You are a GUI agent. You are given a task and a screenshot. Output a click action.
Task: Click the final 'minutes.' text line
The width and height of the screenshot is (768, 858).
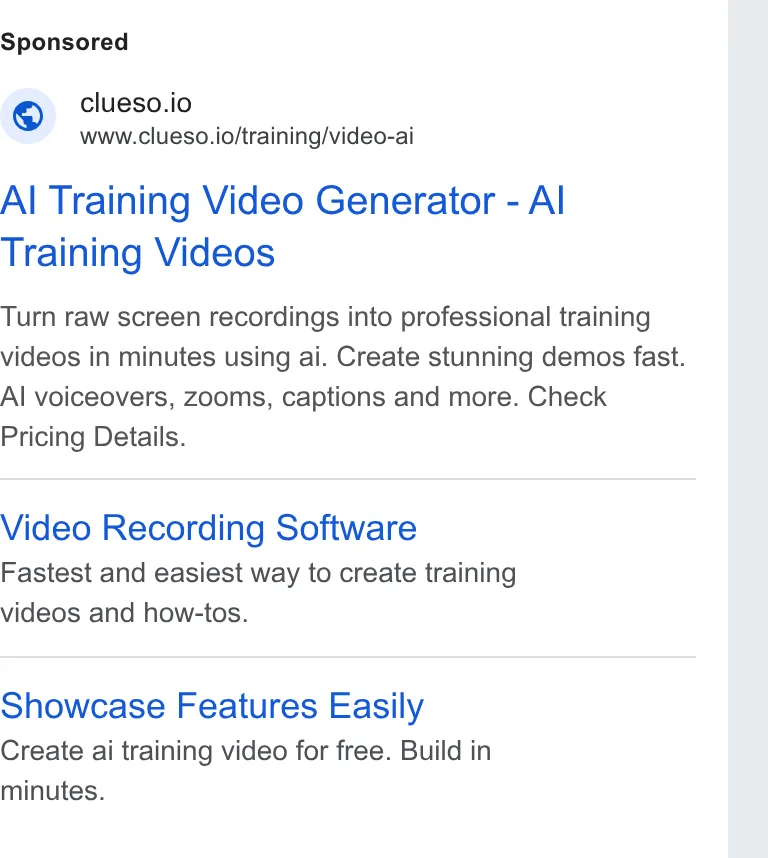[53, 791]
